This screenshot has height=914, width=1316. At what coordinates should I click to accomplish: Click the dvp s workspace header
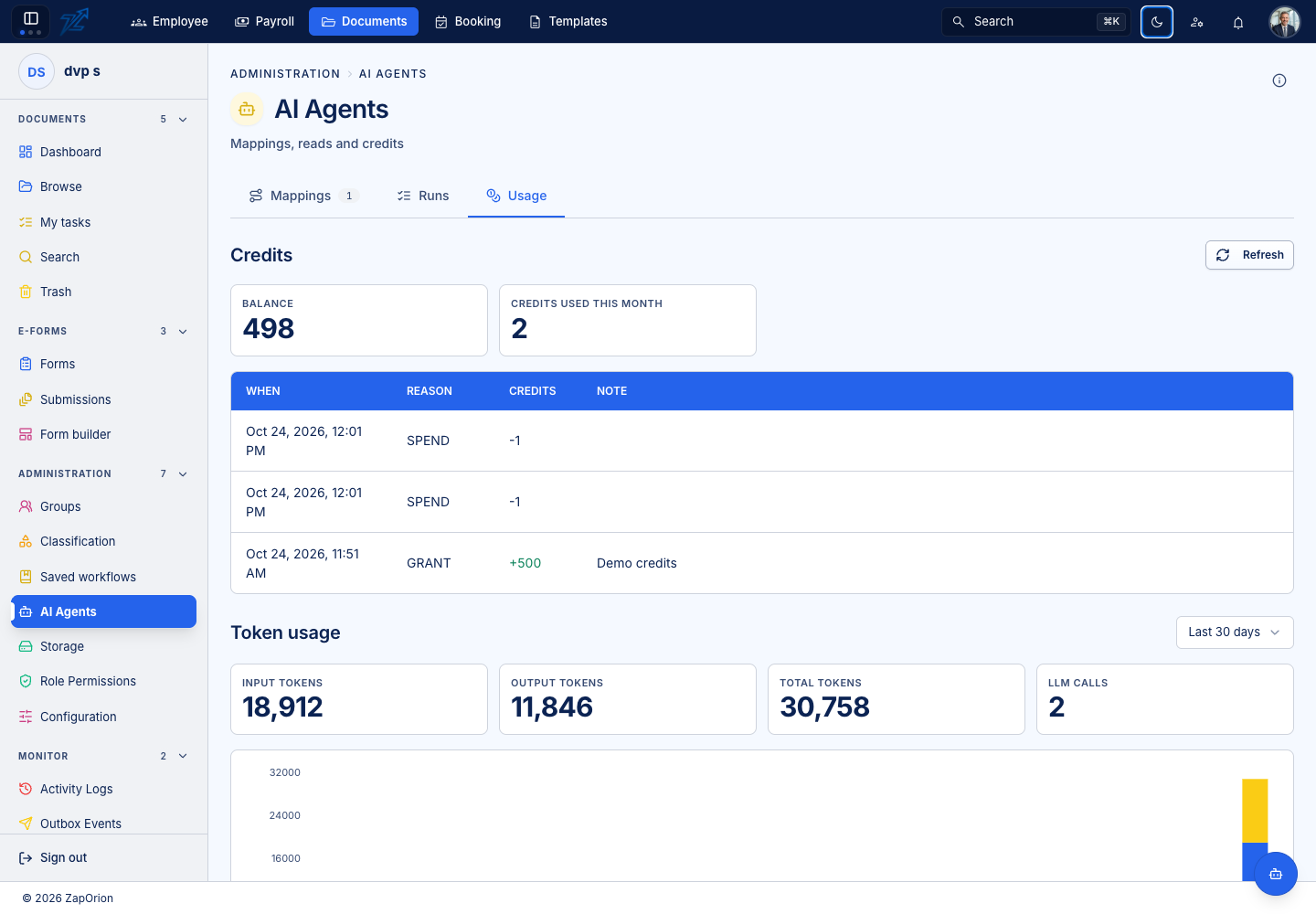tap(104, 71)
